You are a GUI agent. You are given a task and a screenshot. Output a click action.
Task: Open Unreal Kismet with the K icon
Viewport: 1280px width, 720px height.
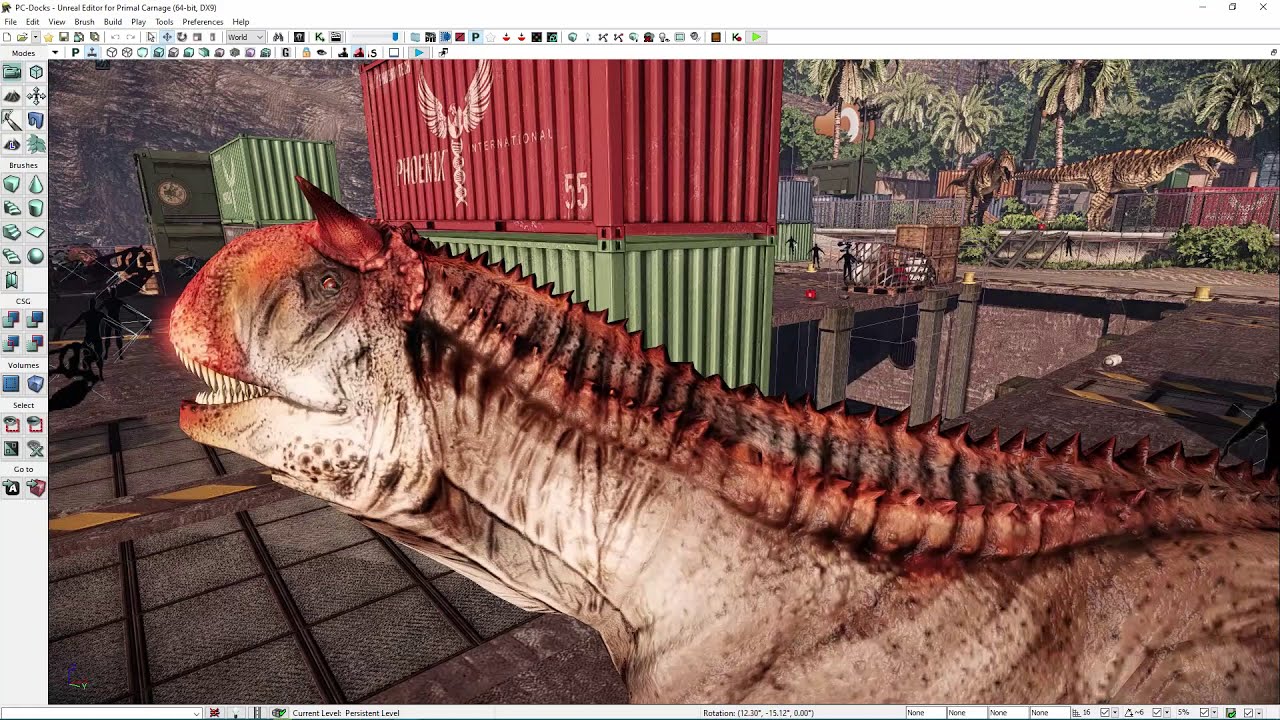319,37
